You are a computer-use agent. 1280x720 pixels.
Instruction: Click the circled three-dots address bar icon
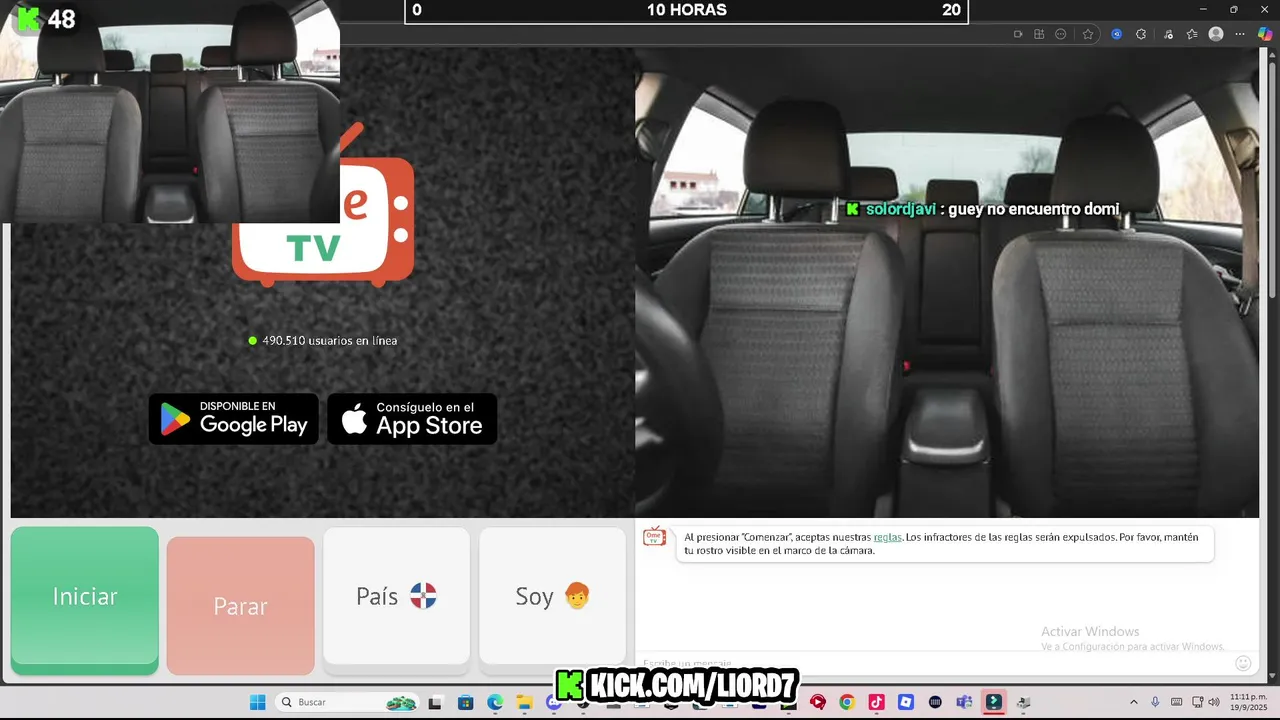click(x=1061, y=34)
